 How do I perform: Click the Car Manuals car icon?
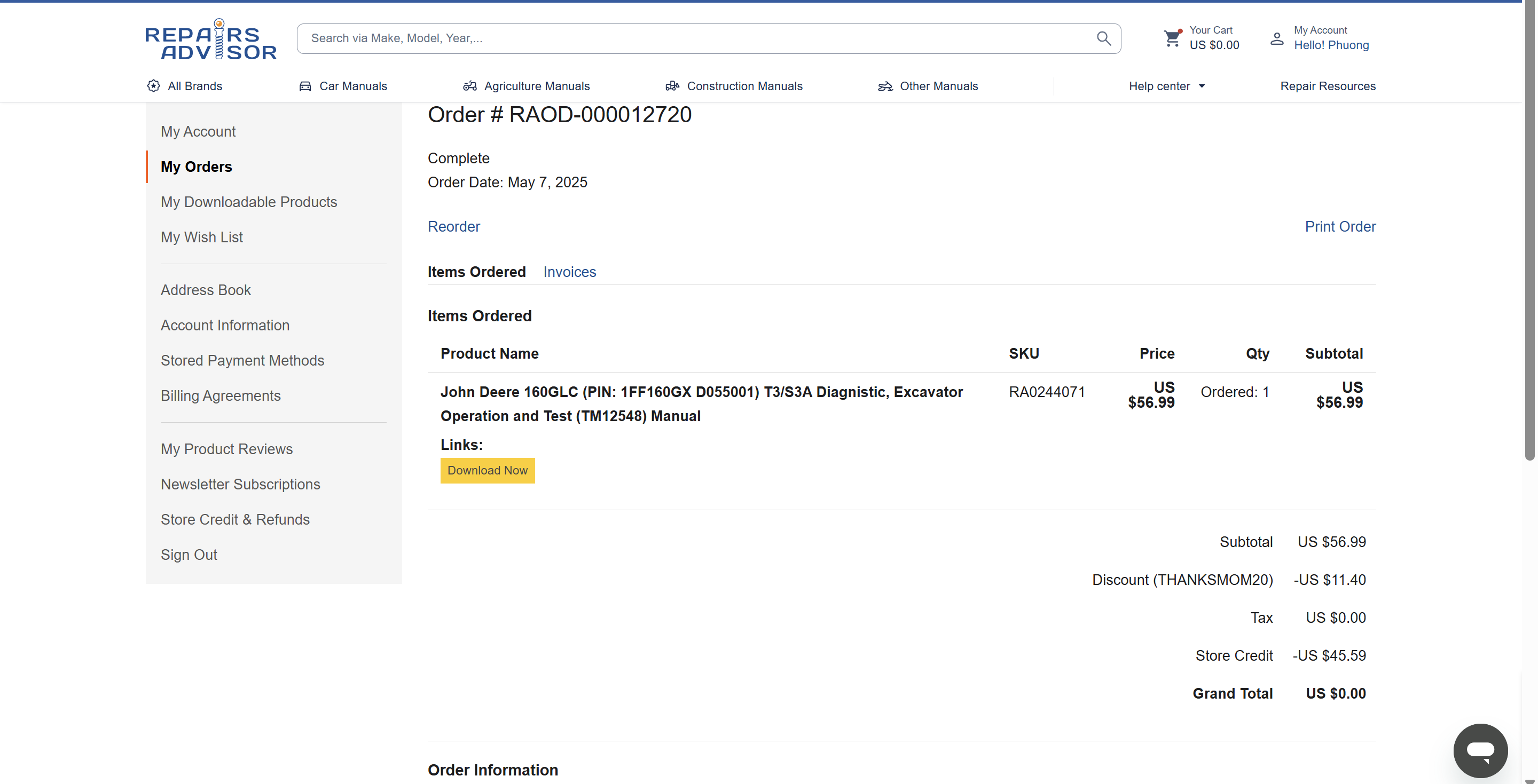[x=305, y=86]
